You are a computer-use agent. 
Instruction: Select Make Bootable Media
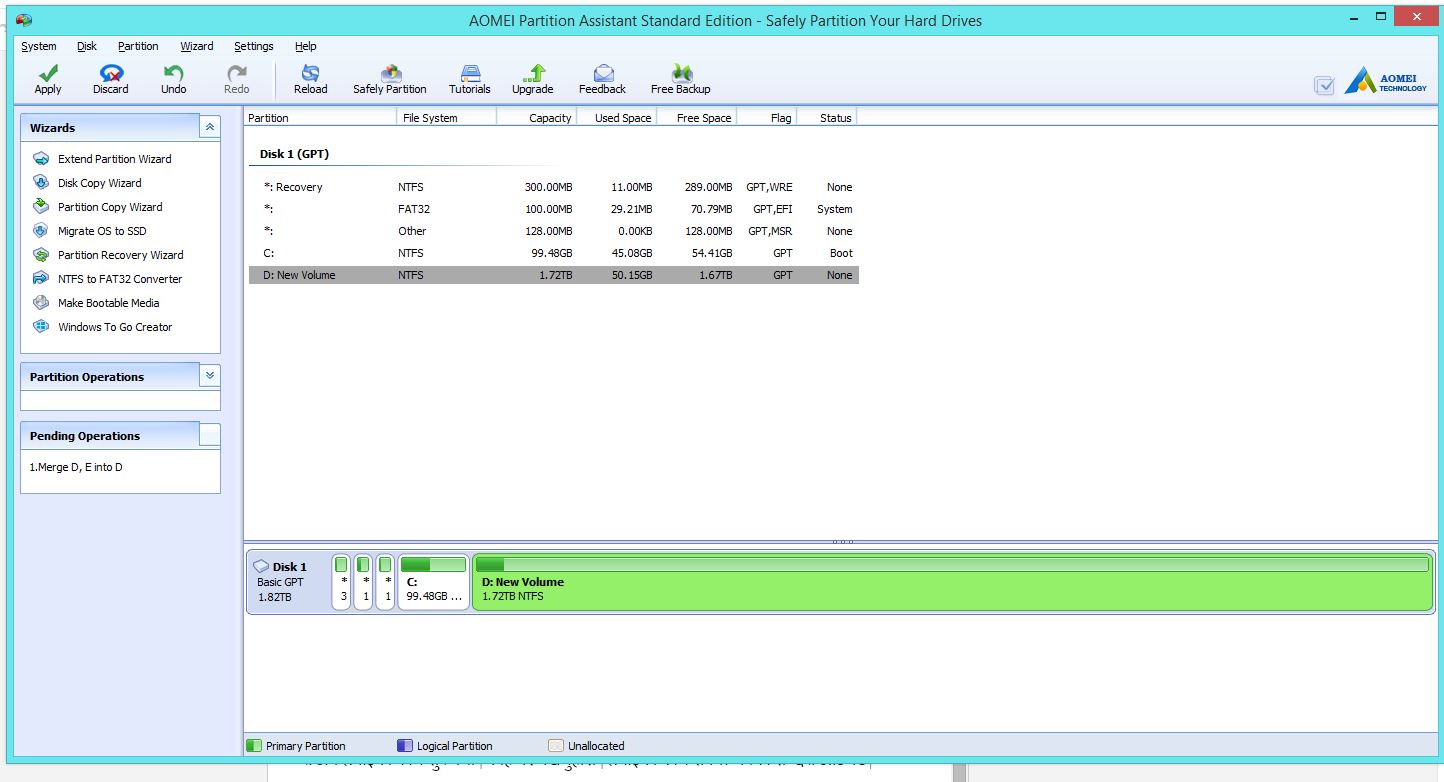tap(108, 303)
